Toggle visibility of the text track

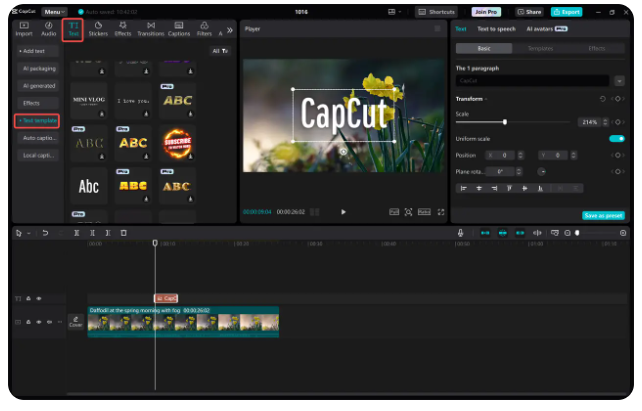point(40,298)
